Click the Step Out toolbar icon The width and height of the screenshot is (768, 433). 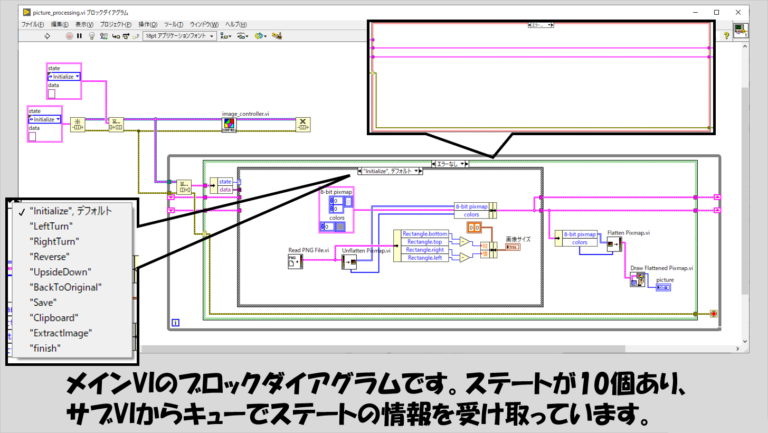pyautogui.click(x=136, y=36)
